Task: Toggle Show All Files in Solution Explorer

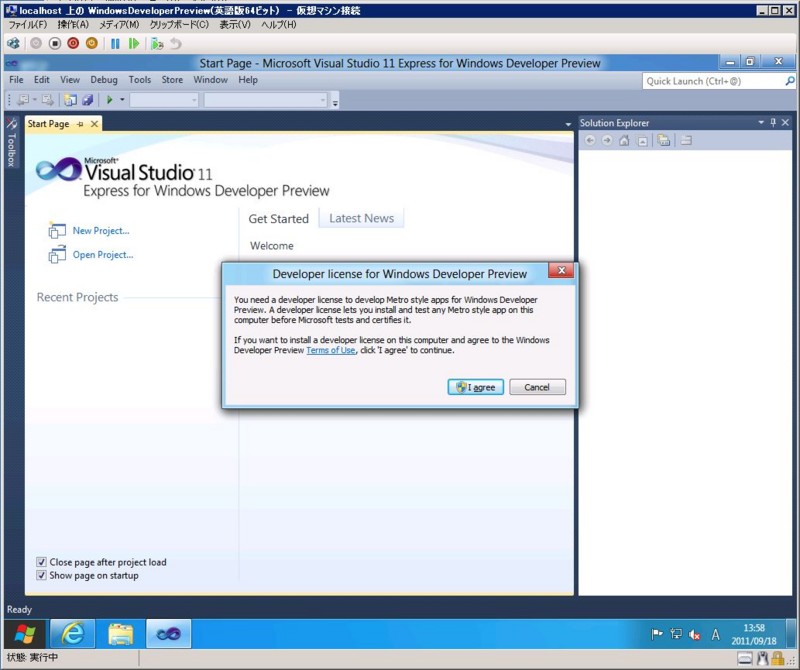Action: click(664, 140)
